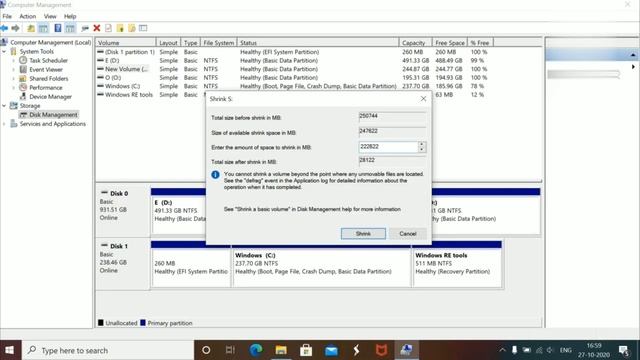Open Task View from the taskbar

[x=230, y=350]
